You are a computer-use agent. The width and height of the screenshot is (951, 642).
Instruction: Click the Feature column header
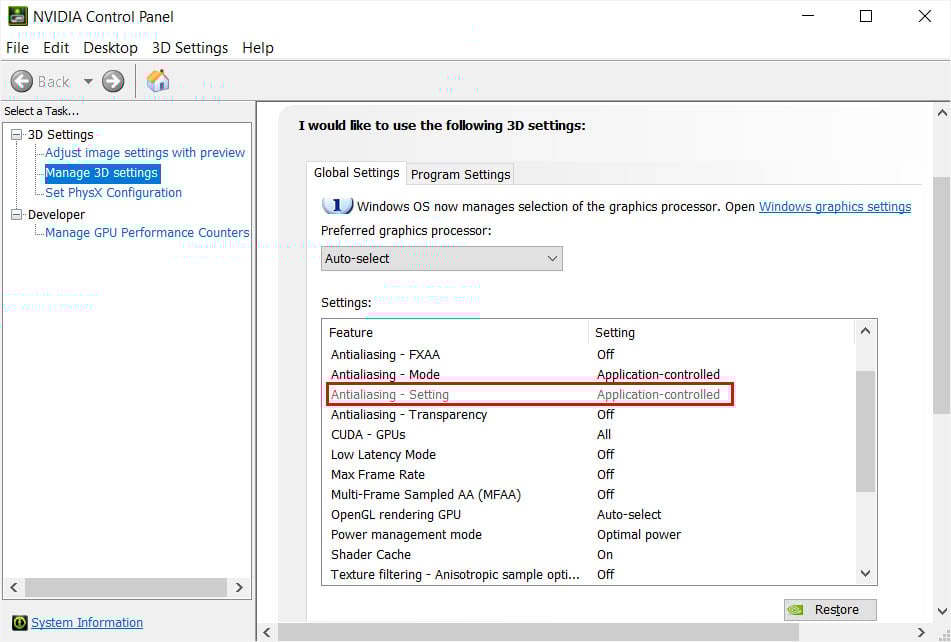pos(456,332)
